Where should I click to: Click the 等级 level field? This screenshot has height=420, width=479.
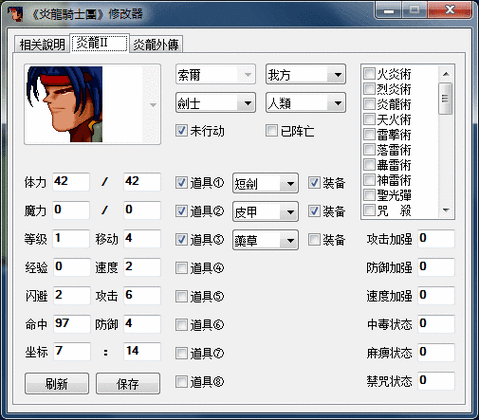point(71,238)
